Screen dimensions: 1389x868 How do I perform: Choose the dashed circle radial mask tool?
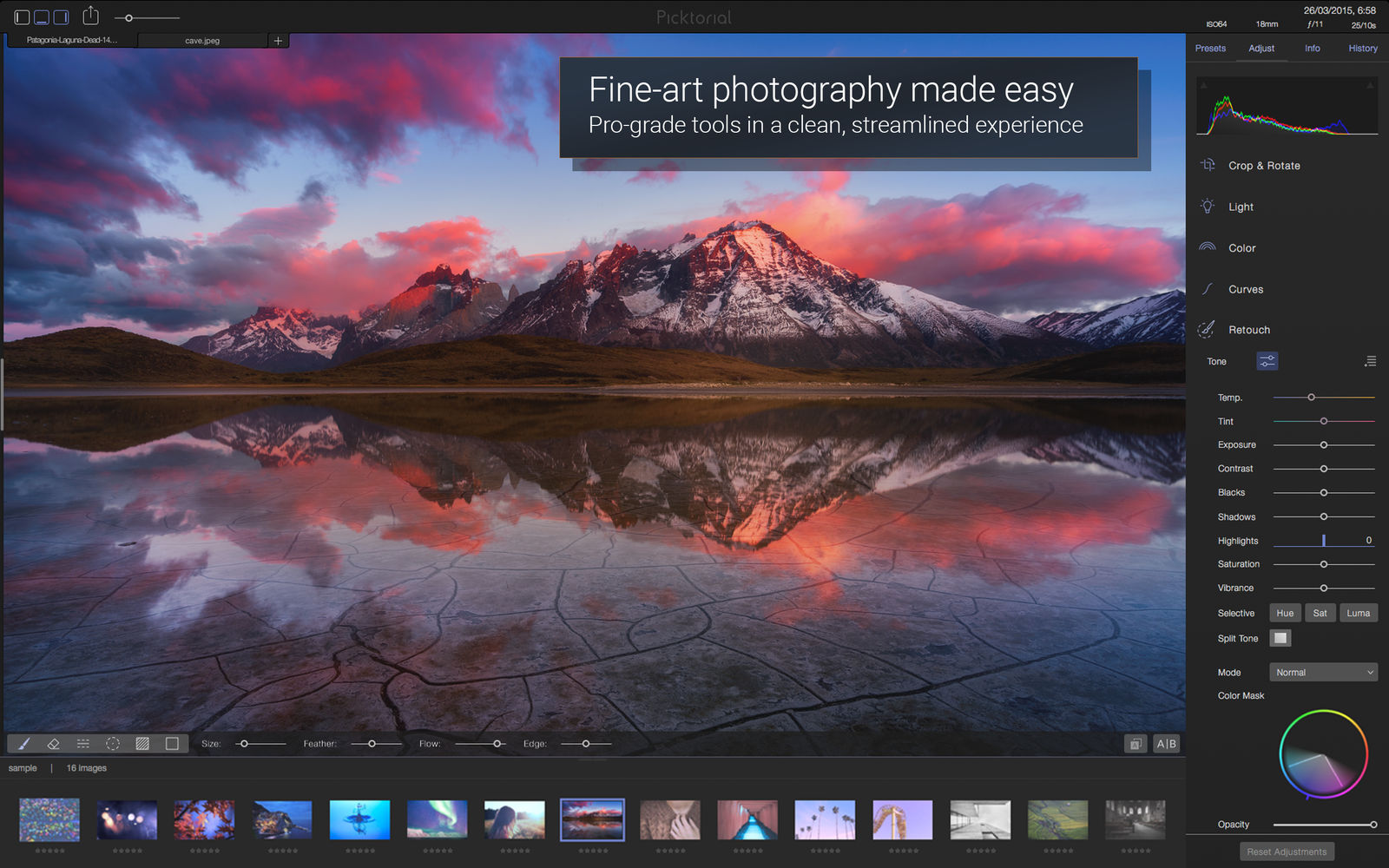coord(113,744)
